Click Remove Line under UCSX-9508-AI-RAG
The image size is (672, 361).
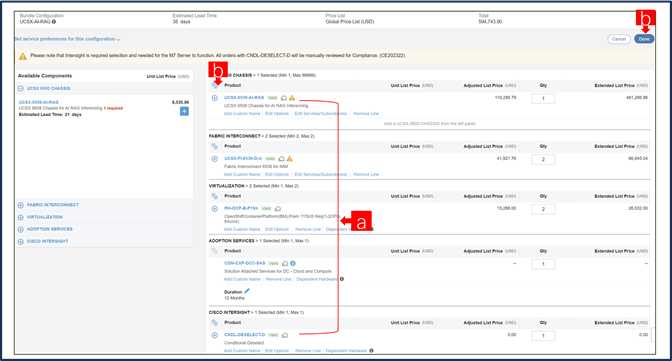coord(366,114)
